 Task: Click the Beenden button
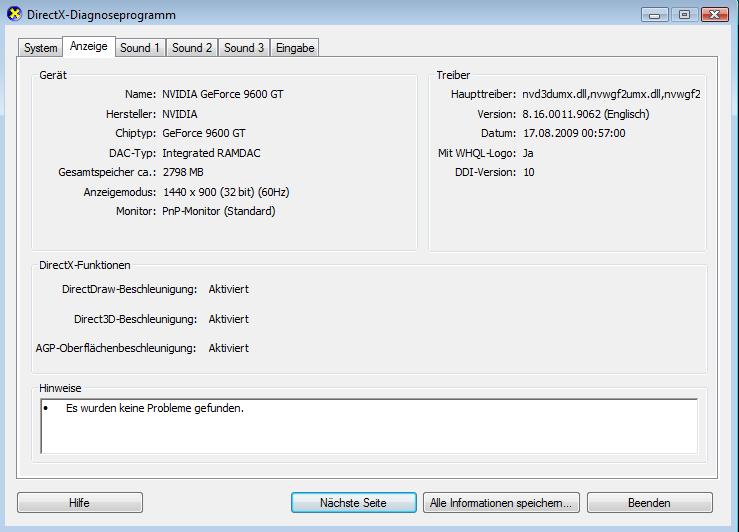(649, 503)
